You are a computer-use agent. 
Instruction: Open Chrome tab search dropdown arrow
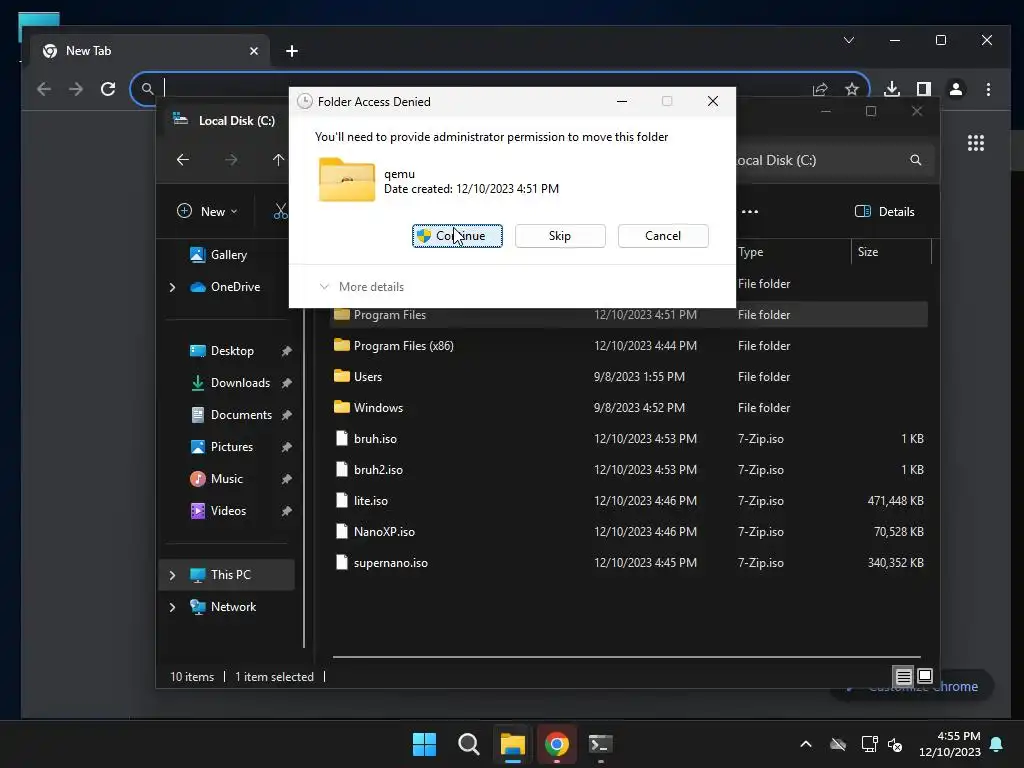(x=849, y=40)
